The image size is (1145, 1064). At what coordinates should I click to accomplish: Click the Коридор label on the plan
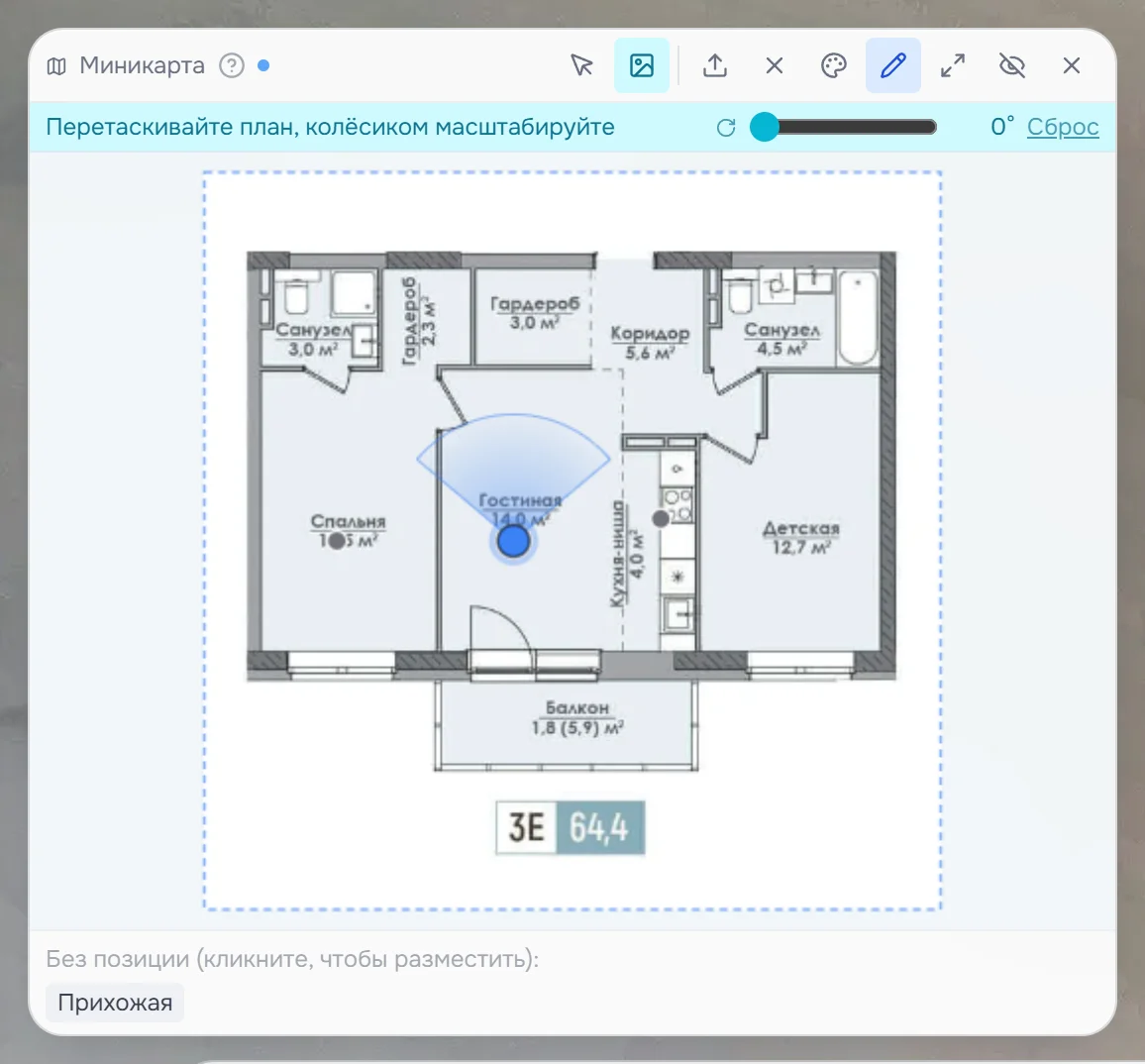point(650,343)
